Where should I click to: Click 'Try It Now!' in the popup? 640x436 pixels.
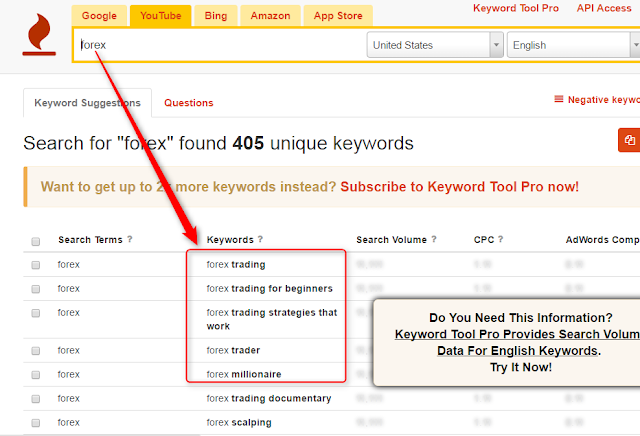click(x=521, y=367)
